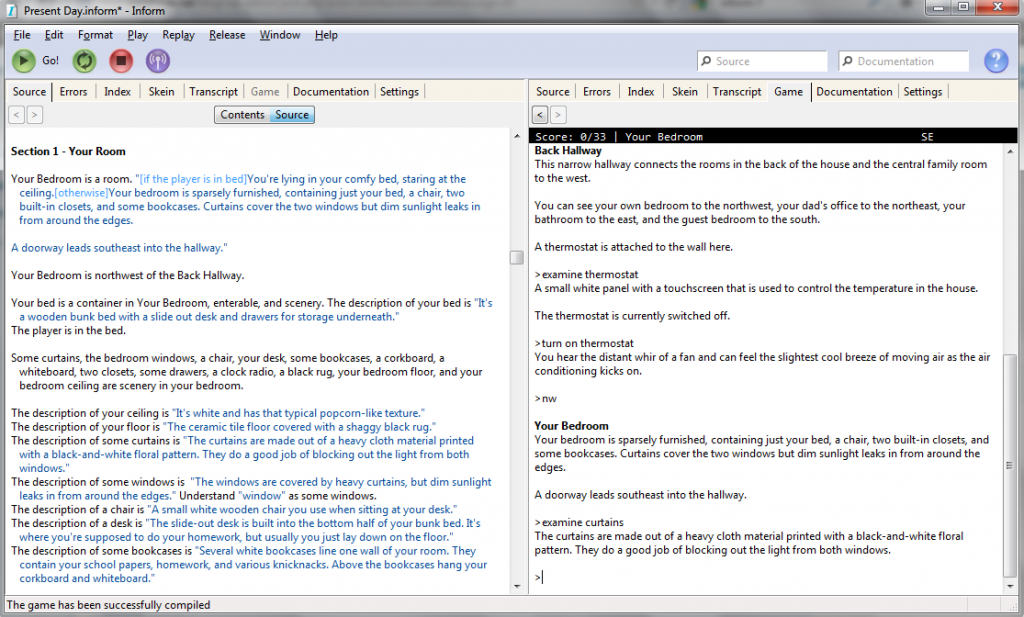Click the back arrow beside the Game panel tabs
This screenshot has width=1024, height=617.
540,114
